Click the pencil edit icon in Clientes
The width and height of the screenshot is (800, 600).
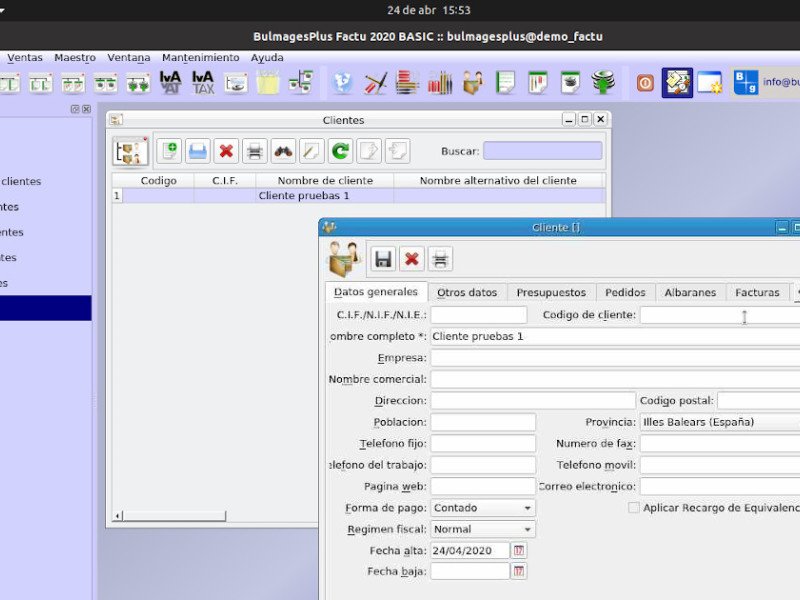pyautogui.click(x=312, y=151)
